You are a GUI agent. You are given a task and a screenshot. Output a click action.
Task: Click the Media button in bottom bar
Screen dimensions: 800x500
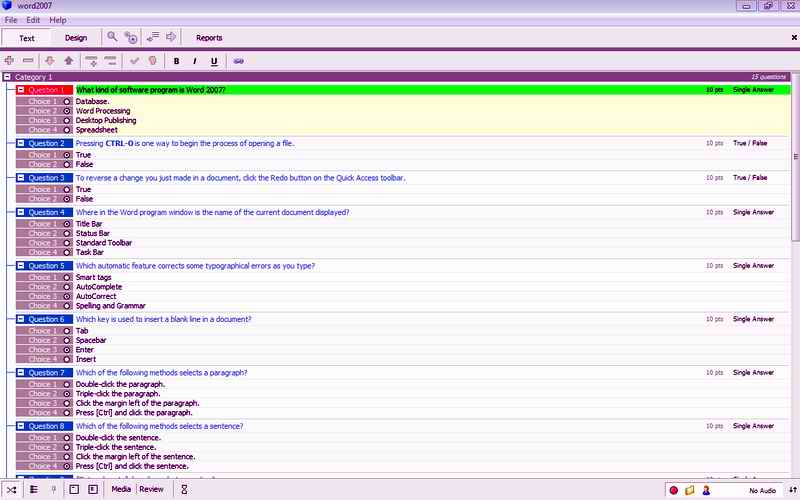121,489
